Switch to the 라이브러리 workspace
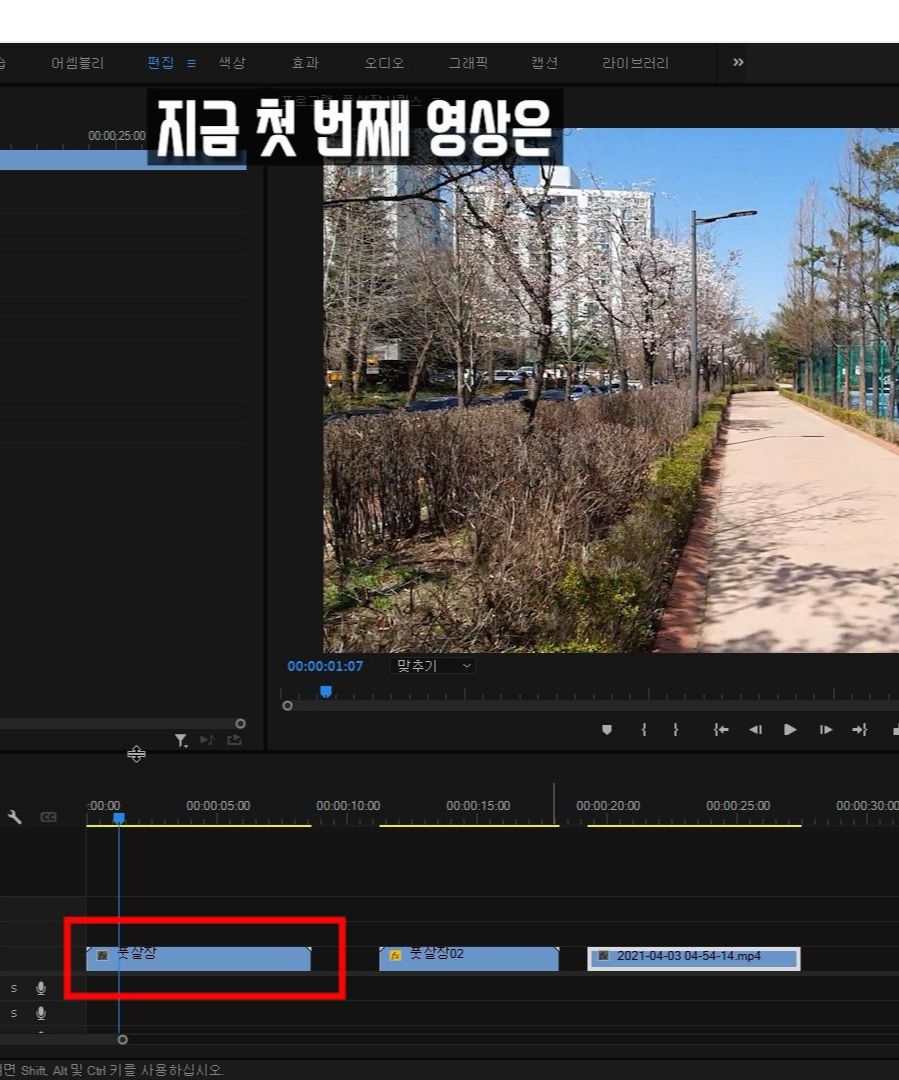Image resolution: width=899 pixels, height=1080 pixels. tap(635, 63)
